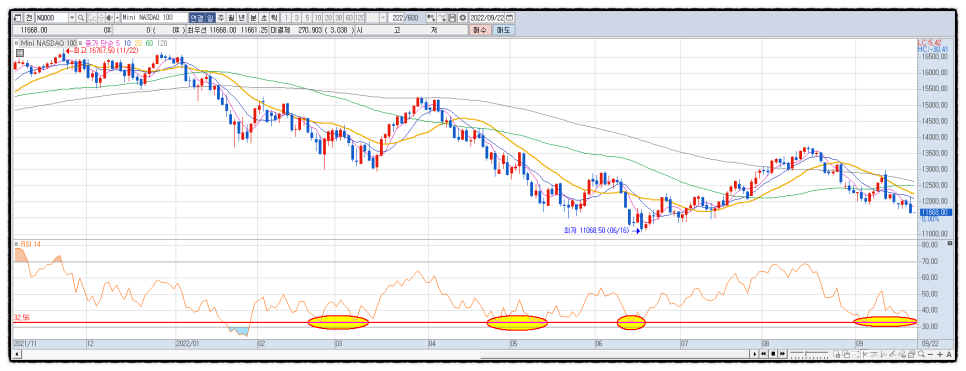Click the copy chart icon in bottom toolbar
The image size is (966, 371).
point(846,354)
